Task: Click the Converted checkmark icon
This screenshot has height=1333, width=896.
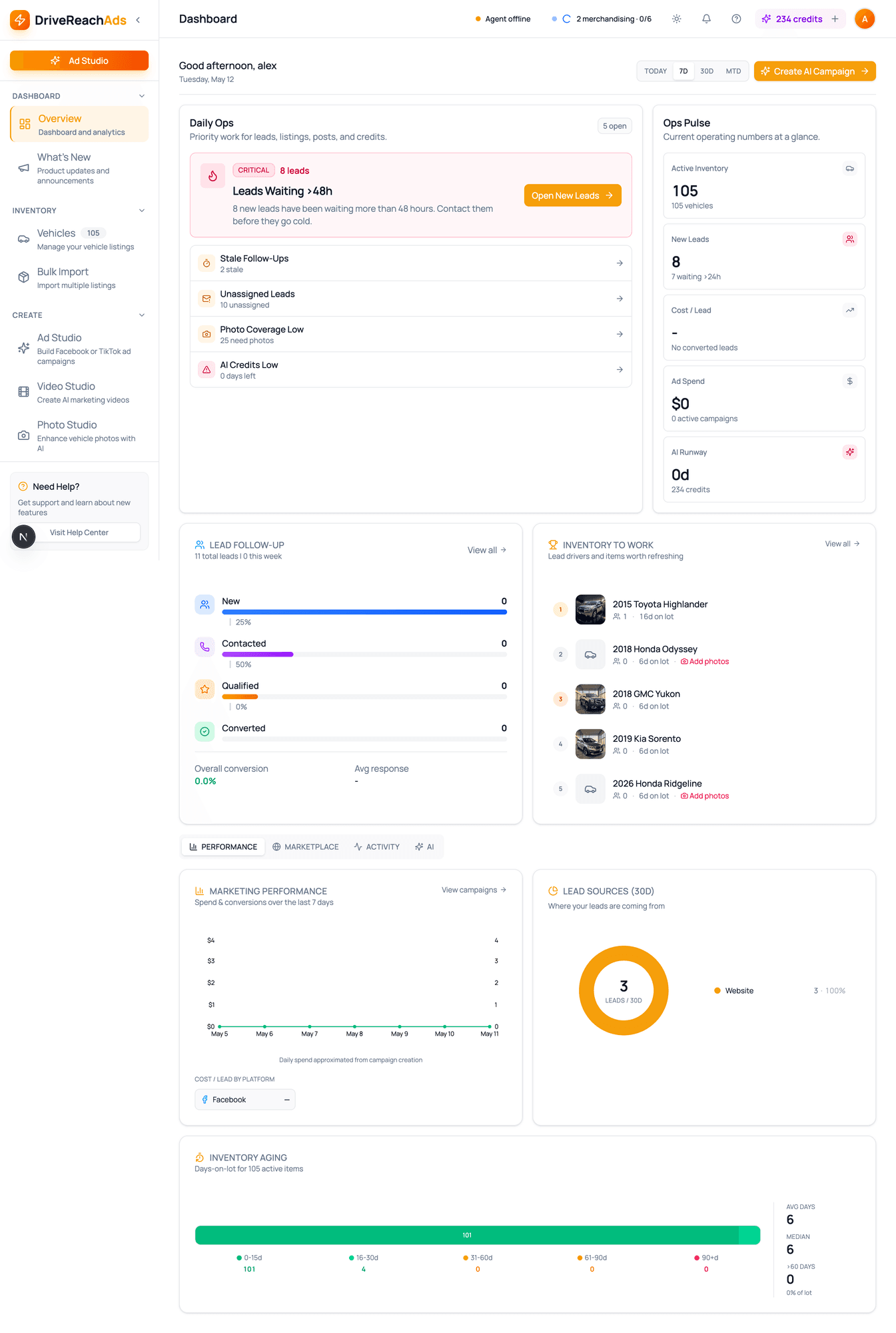Action: pos(205,731)
